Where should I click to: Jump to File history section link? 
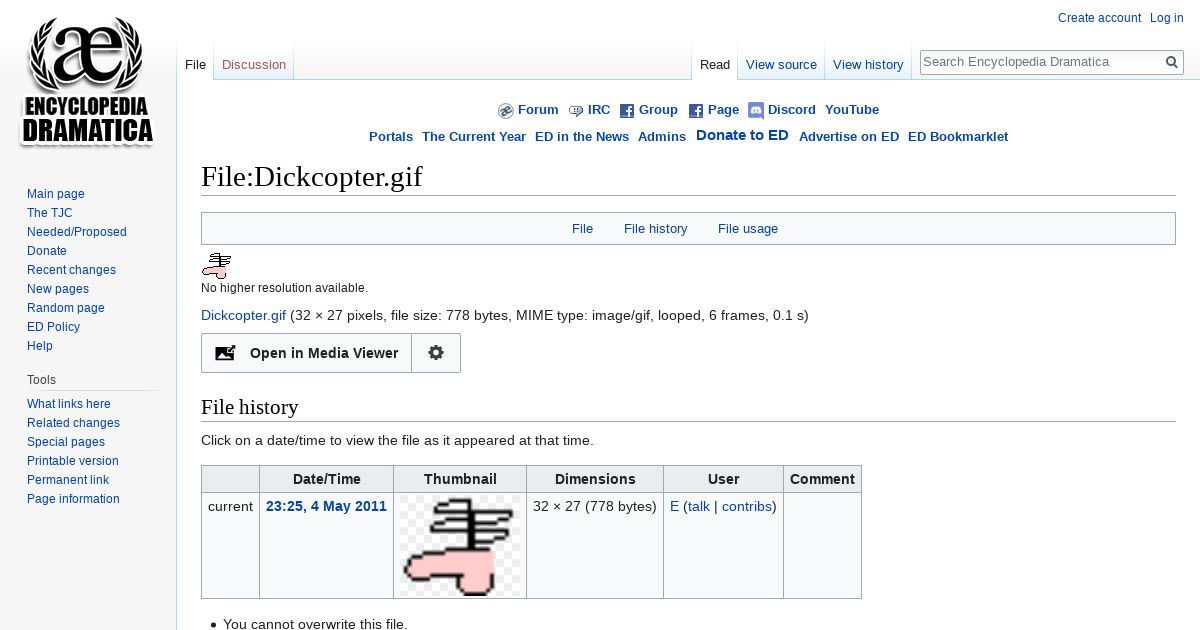[656, 229]
